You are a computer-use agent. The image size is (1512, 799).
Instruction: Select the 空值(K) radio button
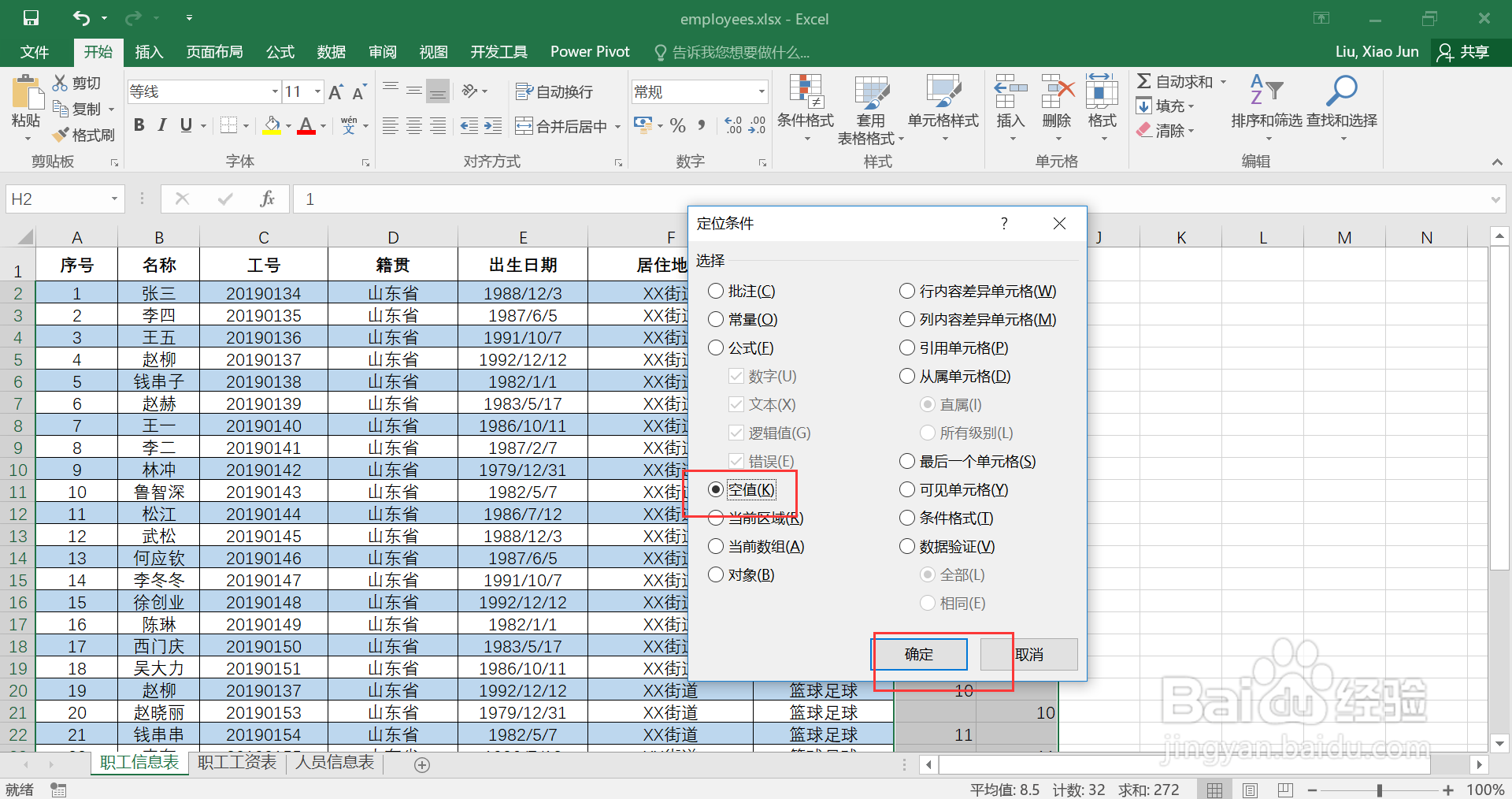click(716, 489)
